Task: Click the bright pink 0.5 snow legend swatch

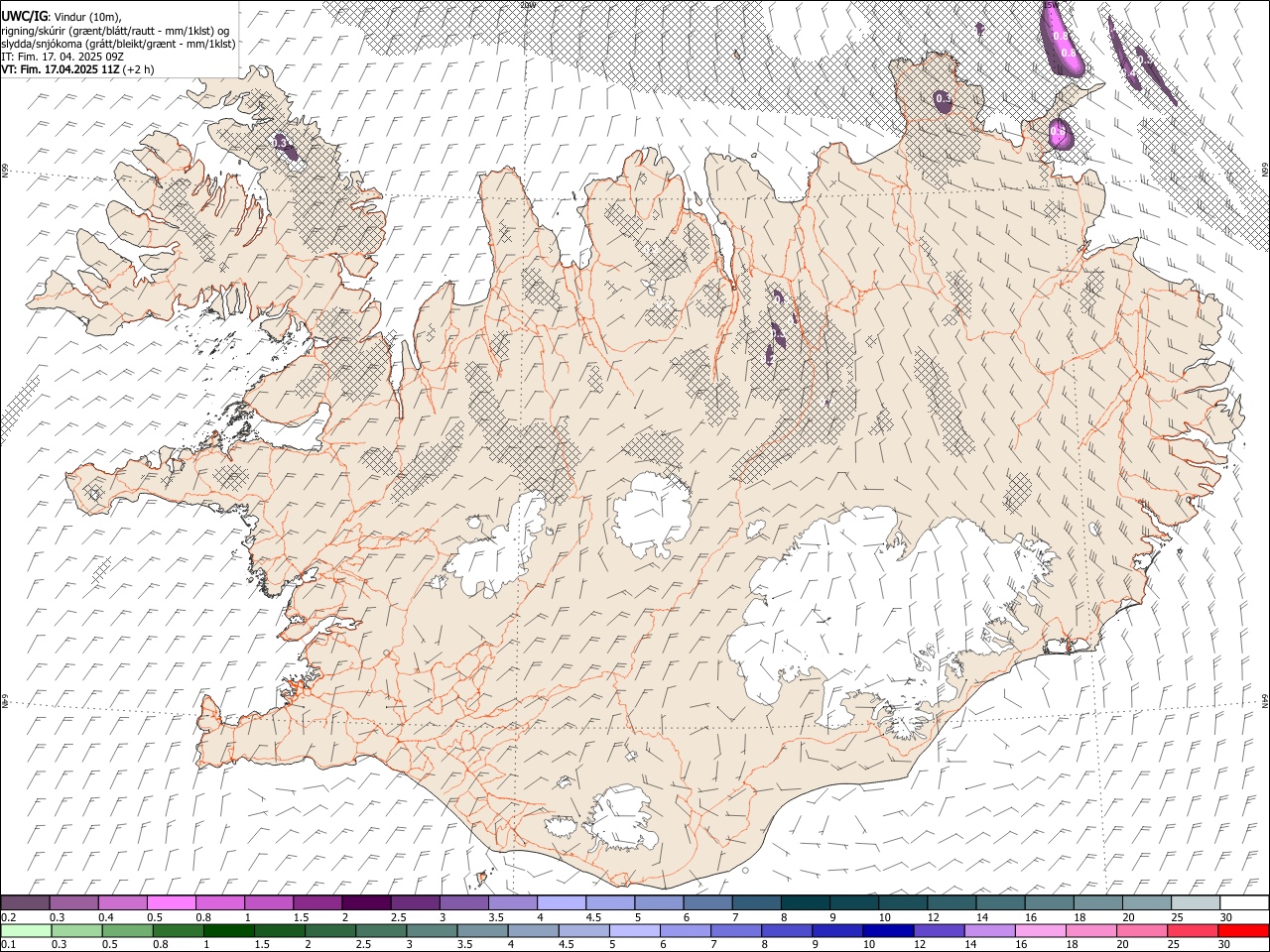Action: click(x=171, y=903)
